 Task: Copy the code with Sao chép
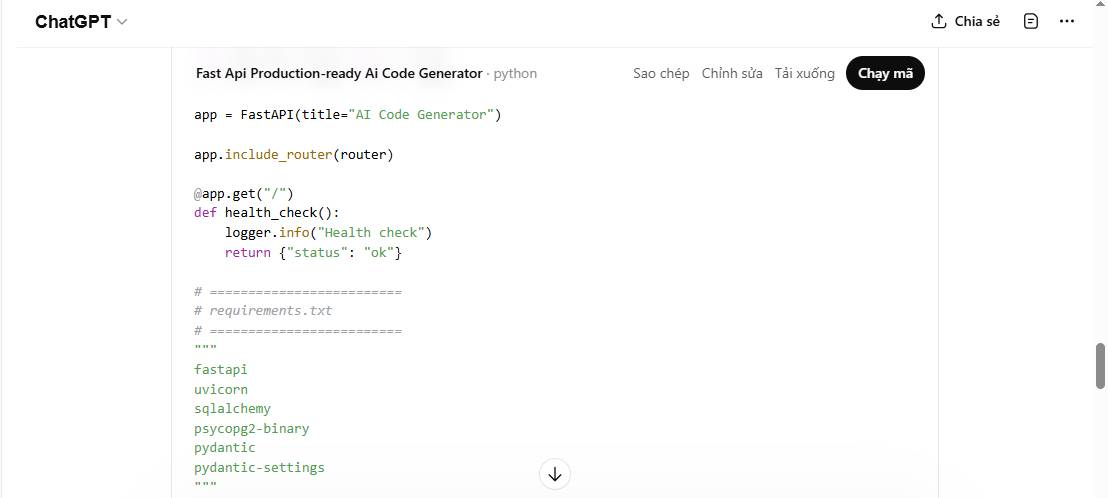tap(661, 73)
